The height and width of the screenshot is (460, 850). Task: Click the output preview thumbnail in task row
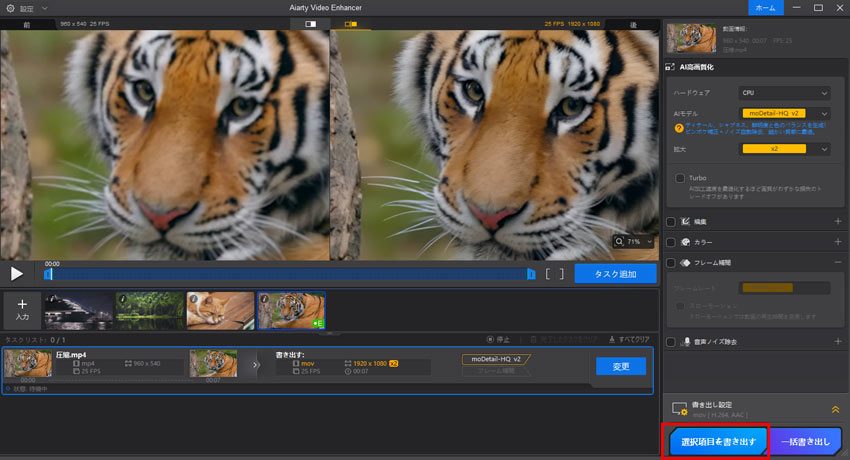[x=213, y=364]
